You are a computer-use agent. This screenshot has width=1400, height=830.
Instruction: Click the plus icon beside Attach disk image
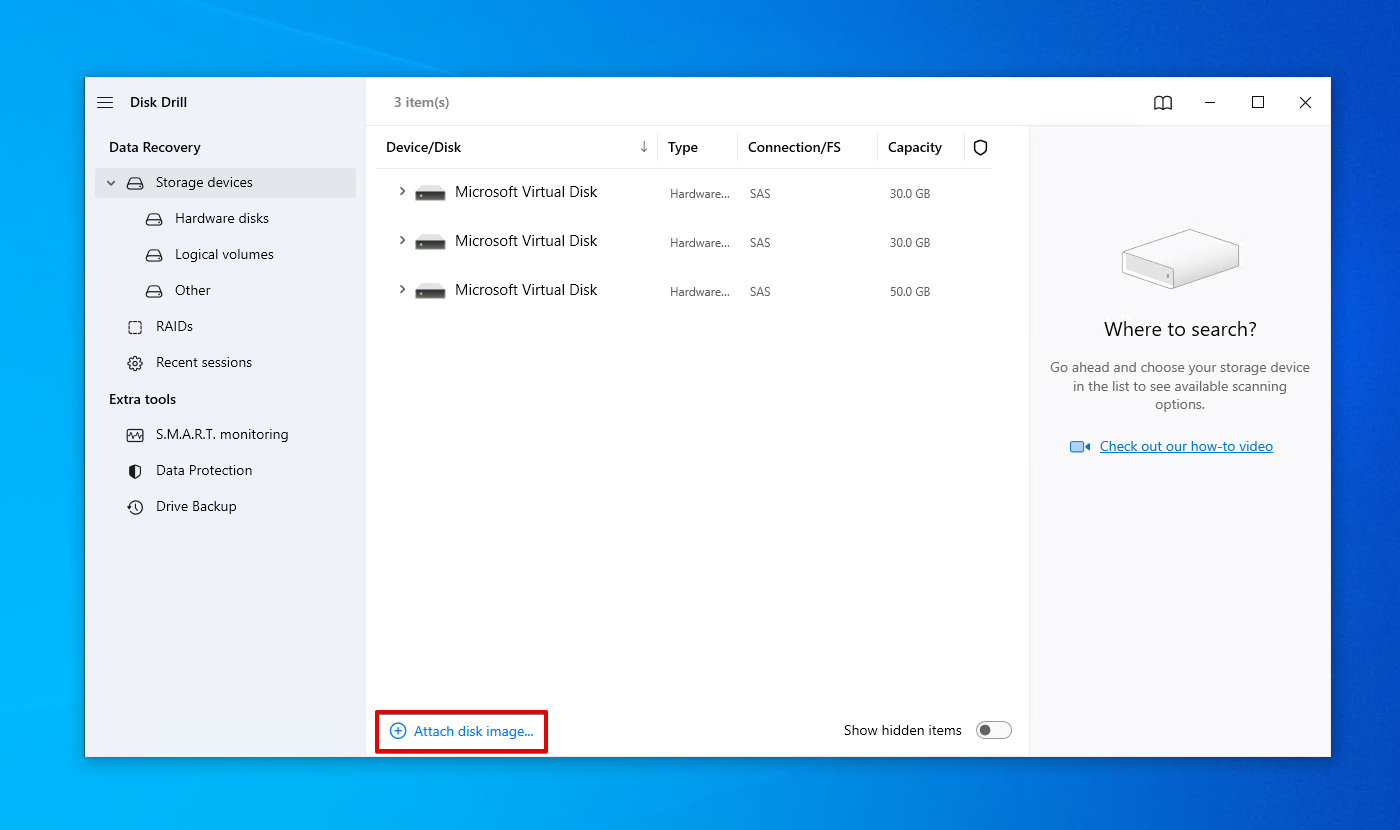(x=398, y=731)
